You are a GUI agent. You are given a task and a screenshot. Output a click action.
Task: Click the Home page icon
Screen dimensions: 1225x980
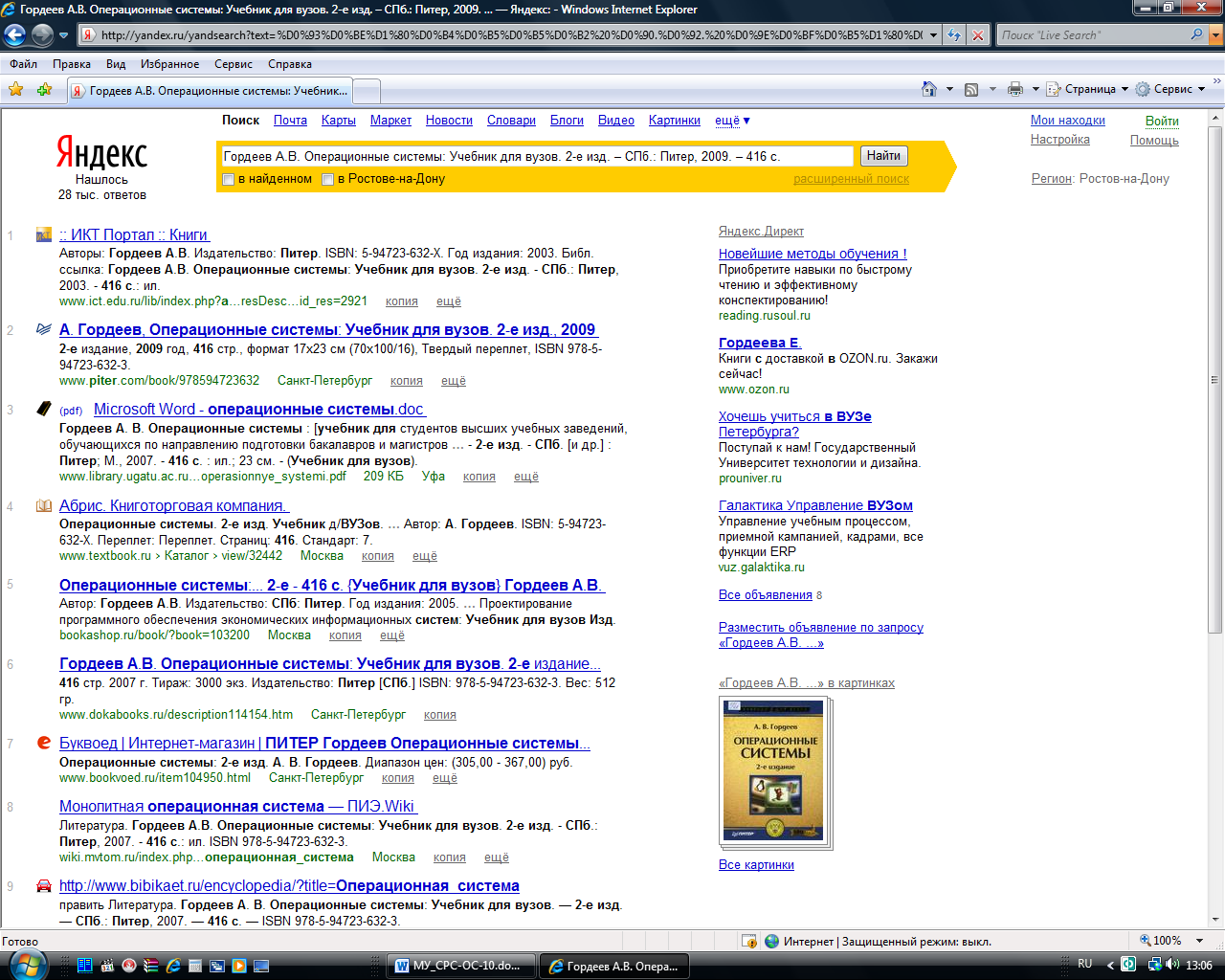928,89
